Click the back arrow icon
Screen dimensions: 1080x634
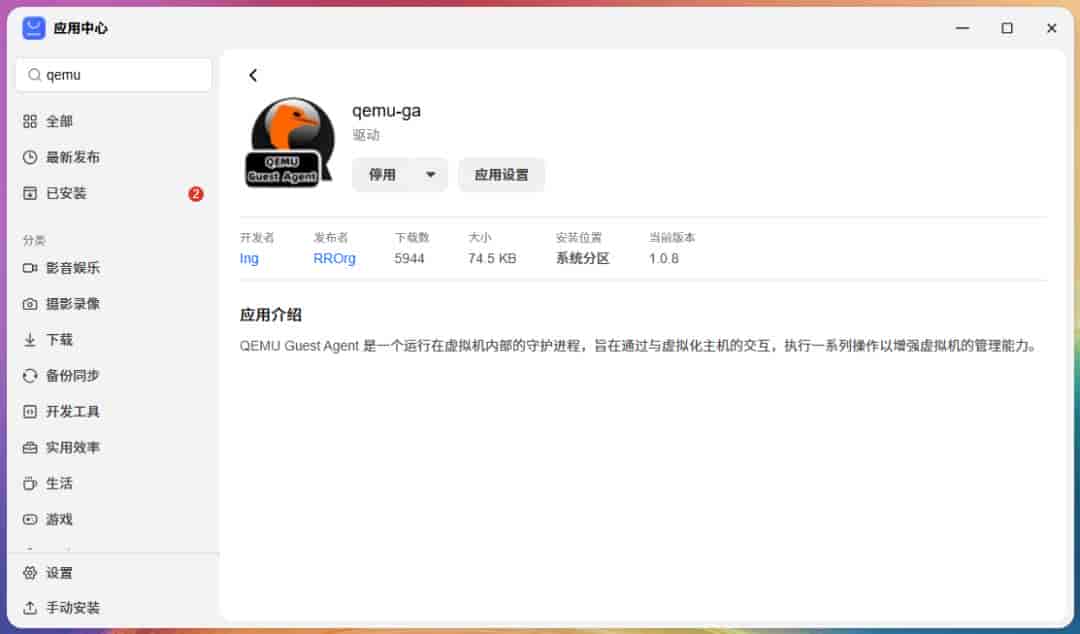coord(253,75)
